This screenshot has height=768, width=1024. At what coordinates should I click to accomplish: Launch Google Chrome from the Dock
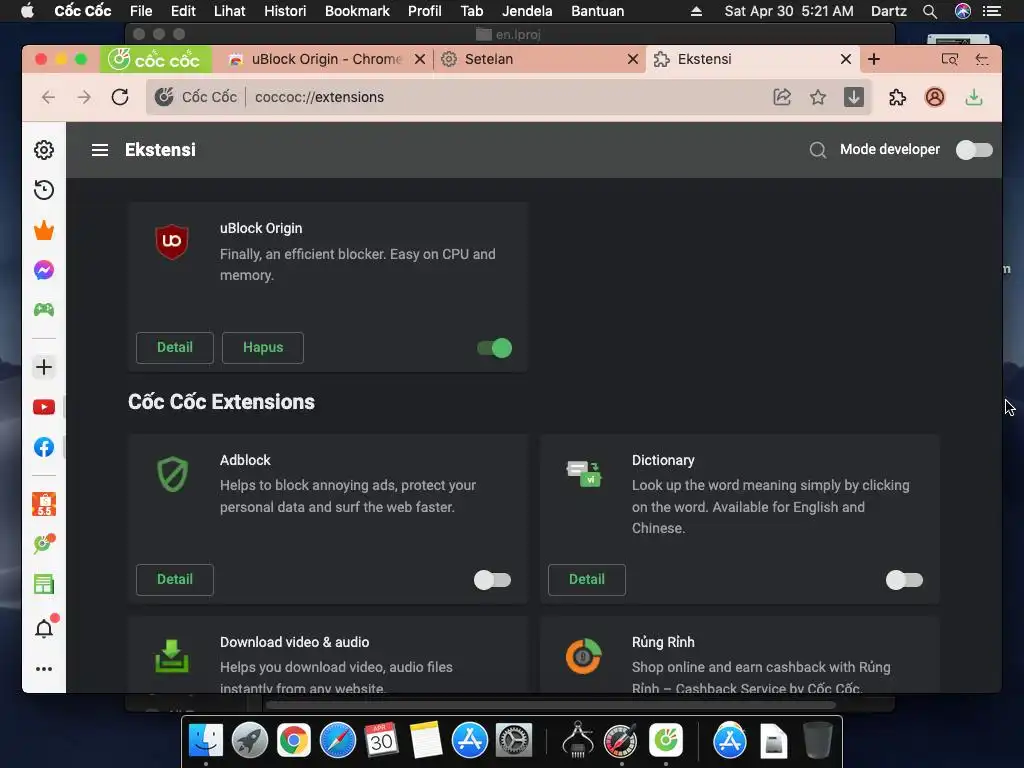click(x=293, y=741)
